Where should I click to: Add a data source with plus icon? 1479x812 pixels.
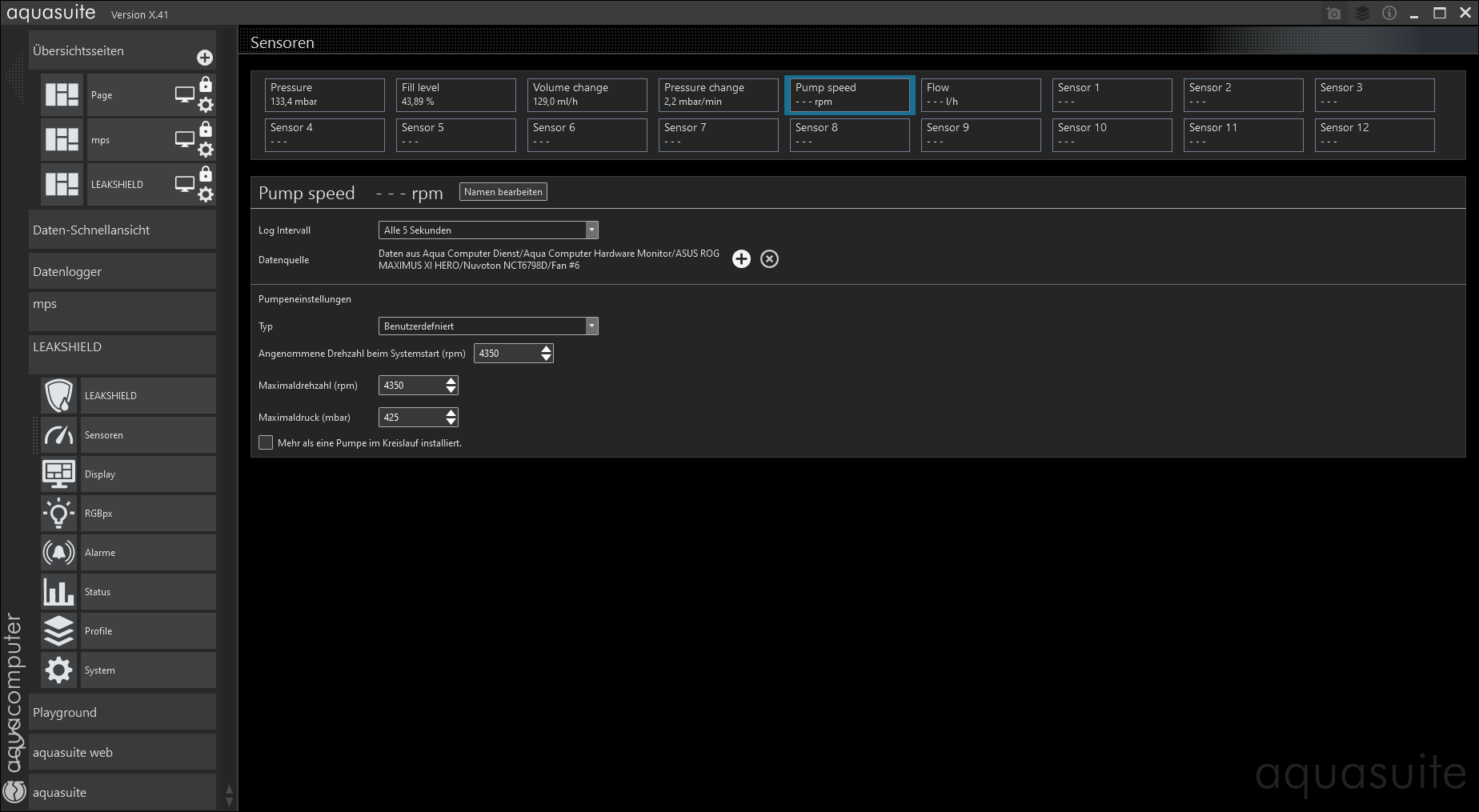741,259
